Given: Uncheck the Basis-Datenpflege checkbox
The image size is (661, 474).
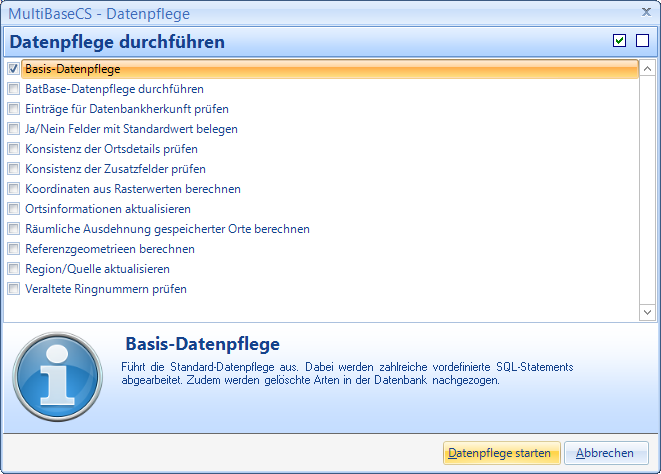Looking at the screenshot, I should (13, 69).
